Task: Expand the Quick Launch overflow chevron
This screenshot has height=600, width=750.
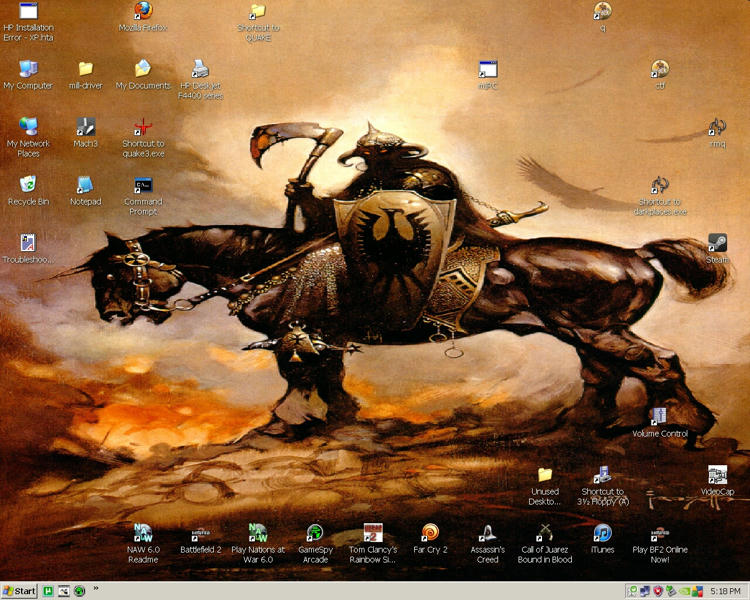Action: pyautogui.click(x=96, y=589)
